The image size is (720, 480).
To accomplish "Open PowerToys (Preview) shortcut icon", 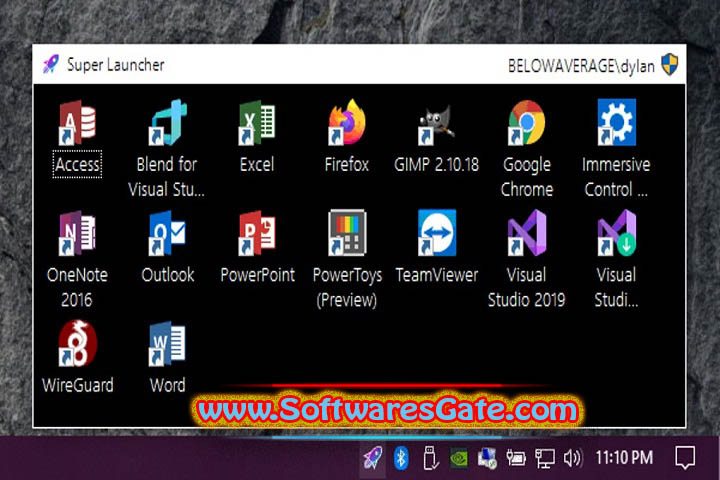I will (347, 232).
